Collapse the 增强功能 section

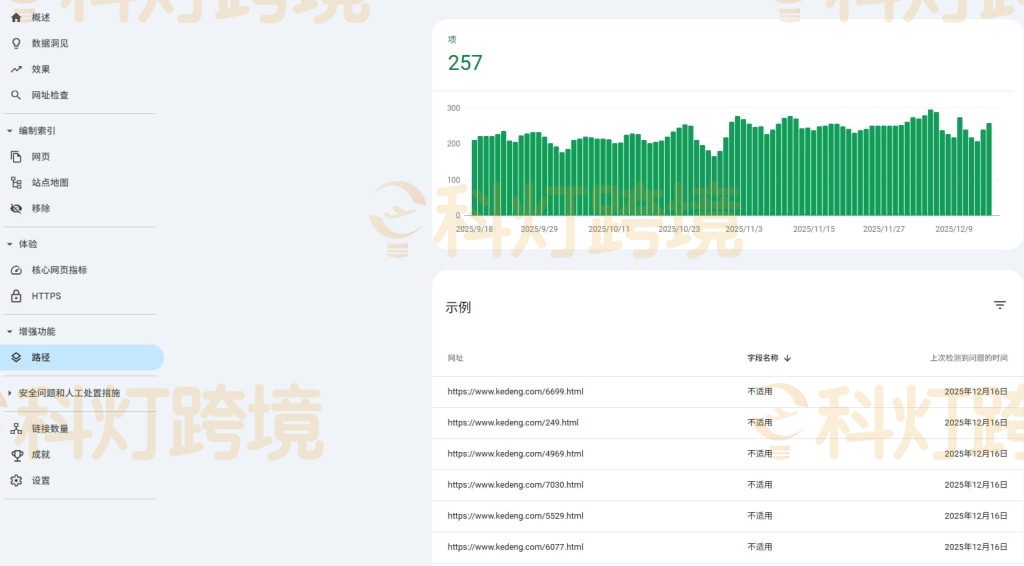[10, 332]
